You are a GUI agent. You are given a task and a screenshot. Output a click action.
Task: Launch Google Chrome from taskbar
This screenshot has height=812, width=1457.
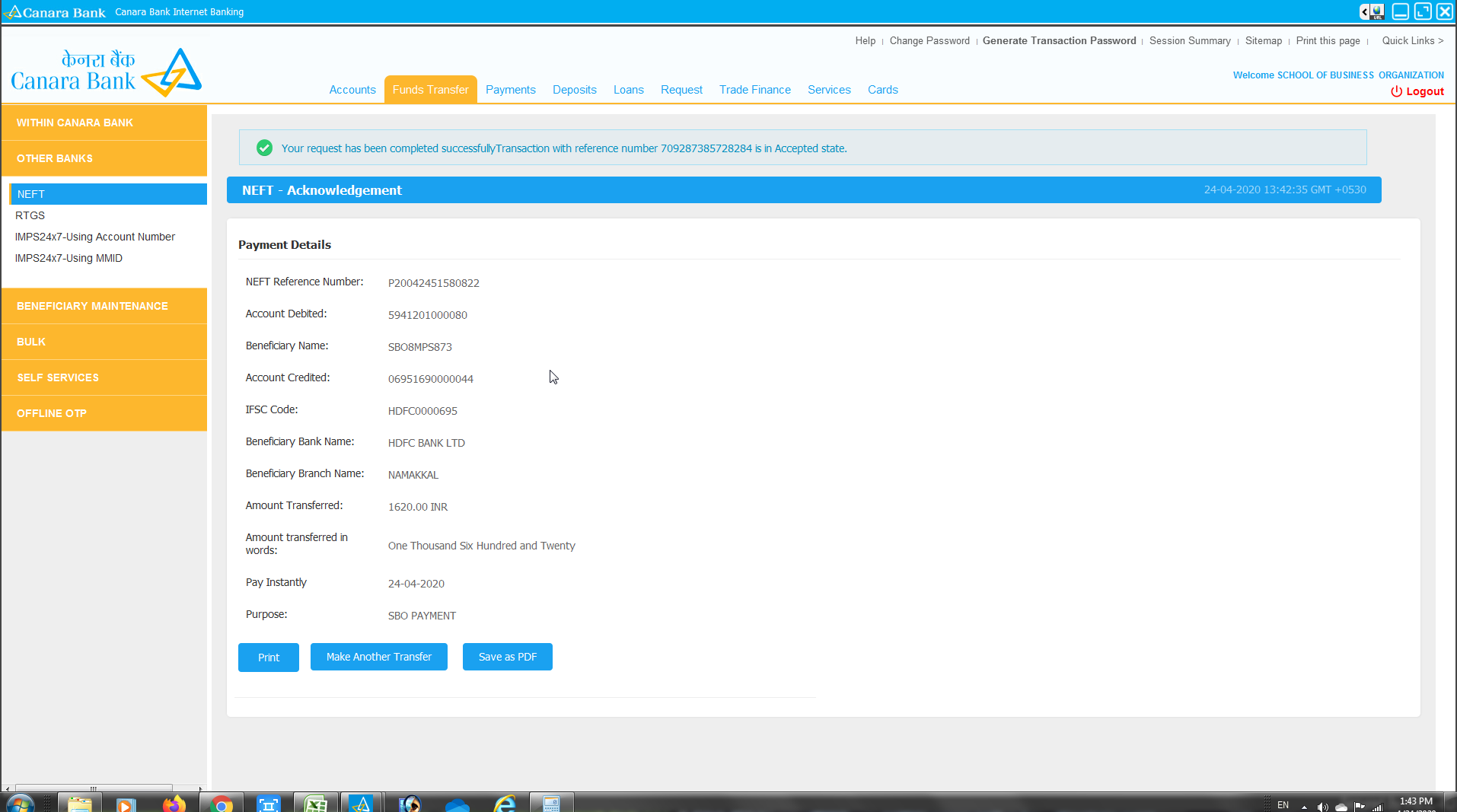point(222,804)
